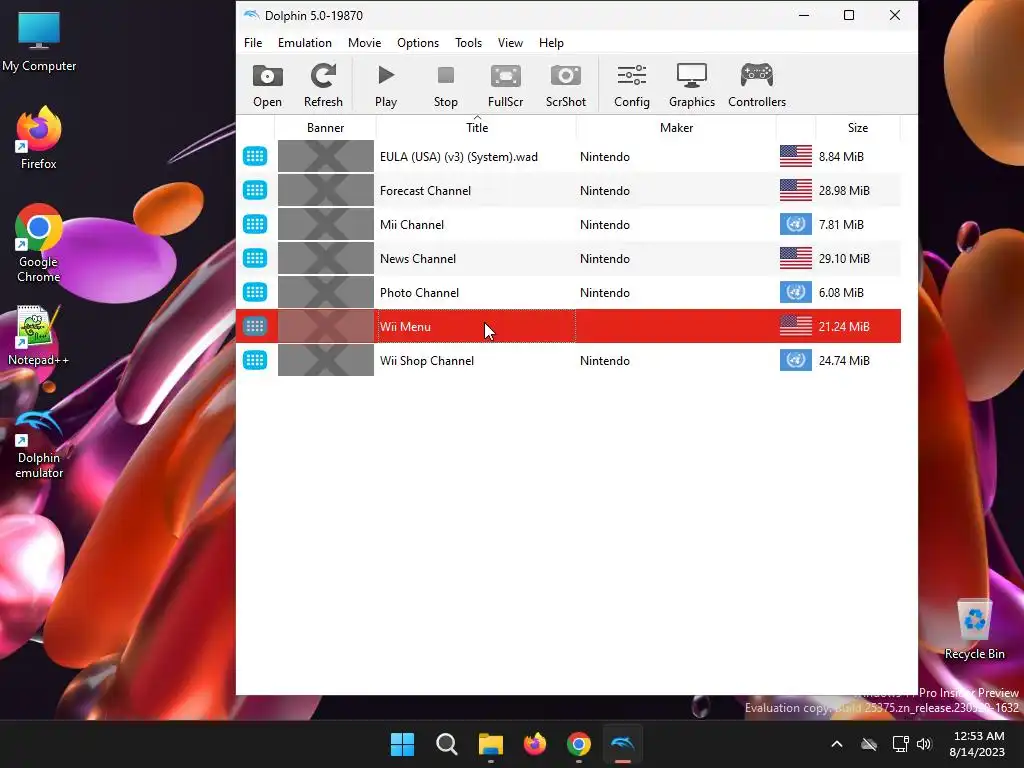This screenshot has height=768, width=1024.
Task: Open the Tools menu
Action: tap(468, 42)
